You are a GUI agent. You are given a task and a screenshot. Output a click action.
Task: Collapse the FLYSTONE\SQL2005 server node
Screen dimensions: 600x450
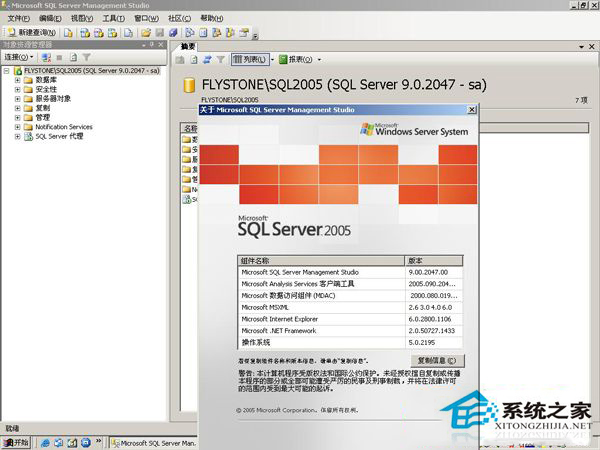7,71
